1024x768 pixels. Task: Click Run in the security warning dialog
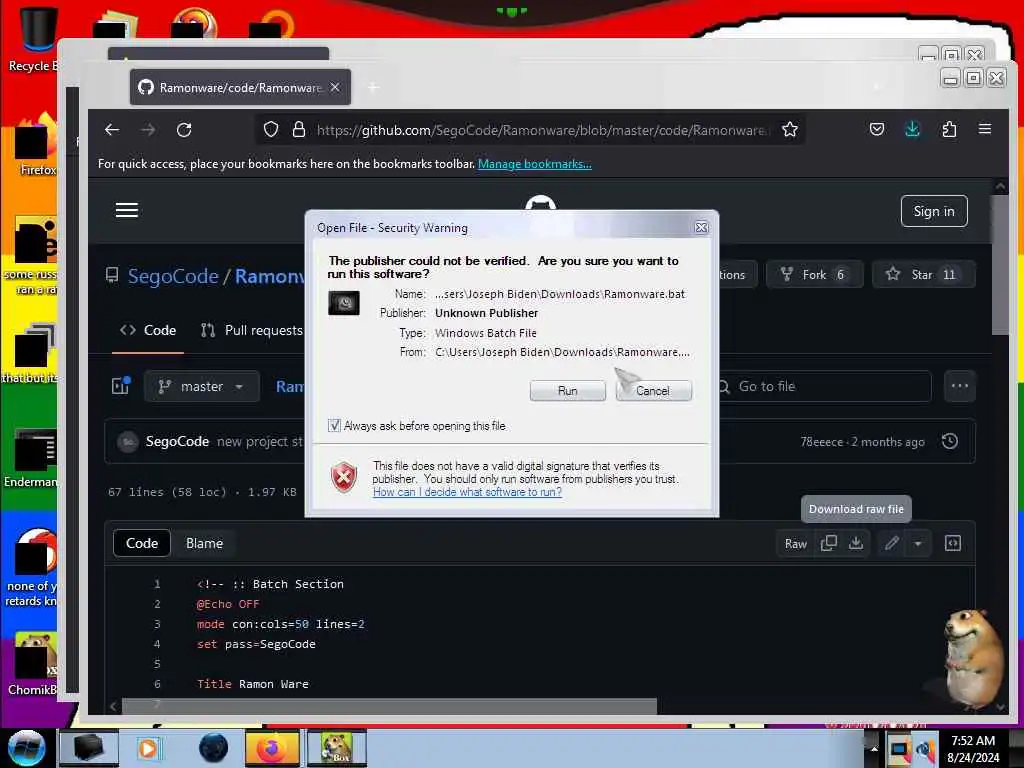pyautogui.click(x=567, y=391)
